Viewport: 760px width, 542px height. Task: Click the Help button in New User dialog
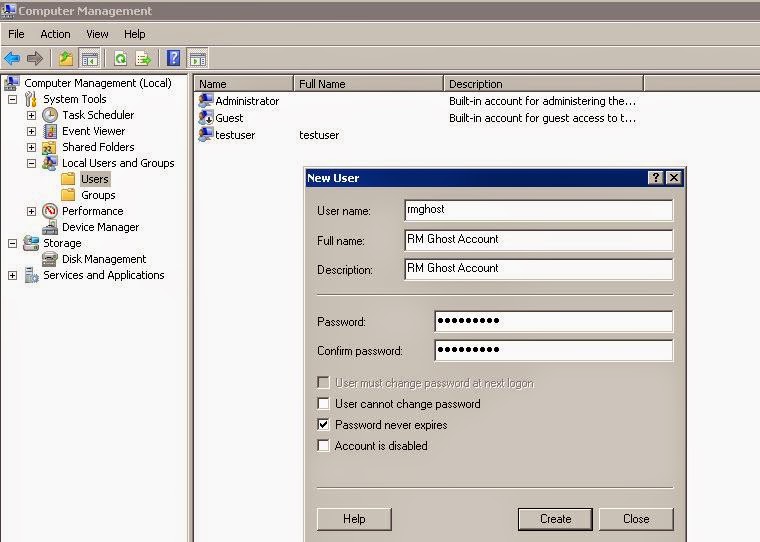click(354, 519)
